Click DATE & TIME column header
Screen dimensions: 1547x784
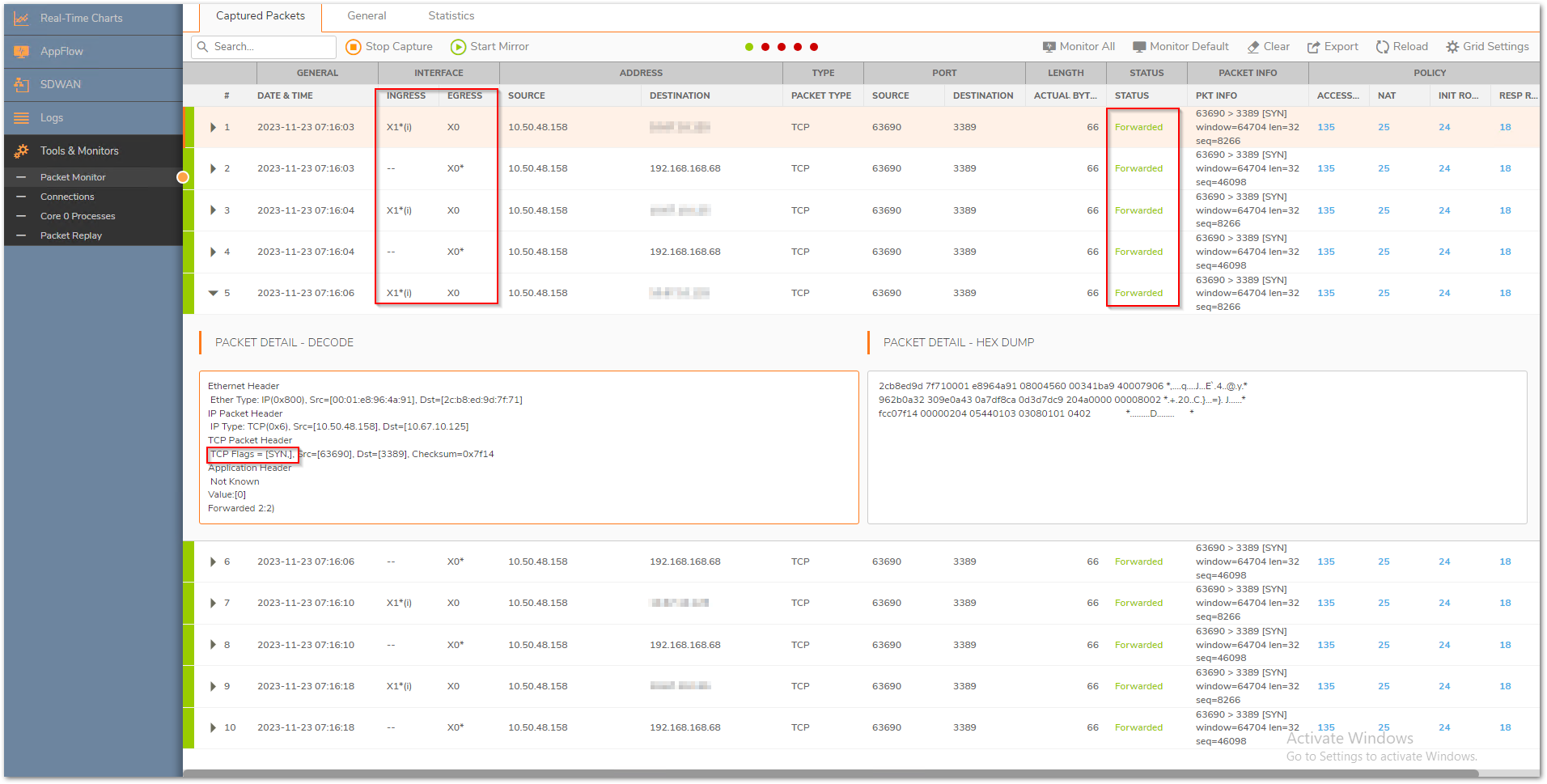285,95
